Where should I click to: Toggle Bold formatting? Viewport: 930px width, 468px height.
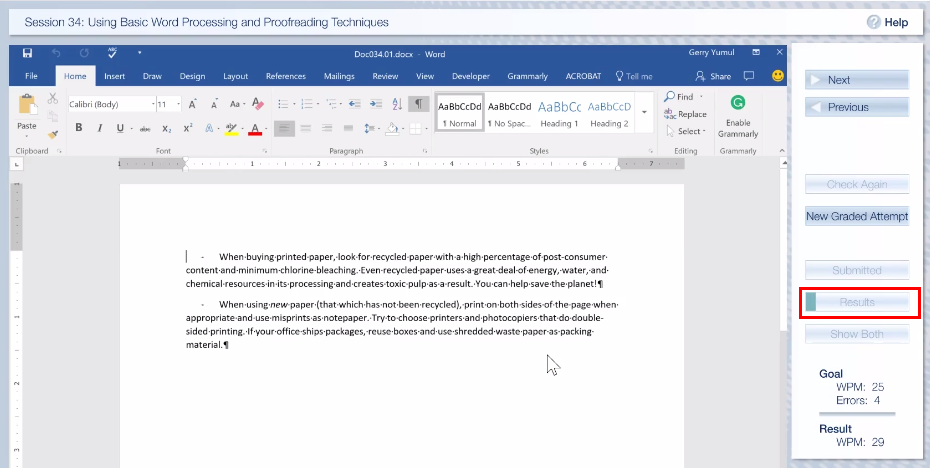(x=78, y=128)
